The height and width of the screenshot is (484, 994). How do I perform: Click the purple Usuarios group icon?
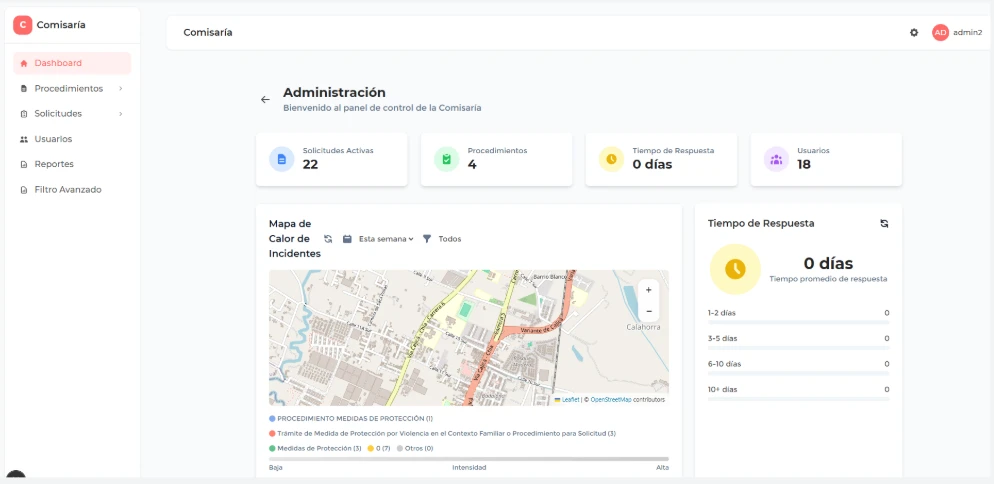pyautogui.click(x=776, y=159)
